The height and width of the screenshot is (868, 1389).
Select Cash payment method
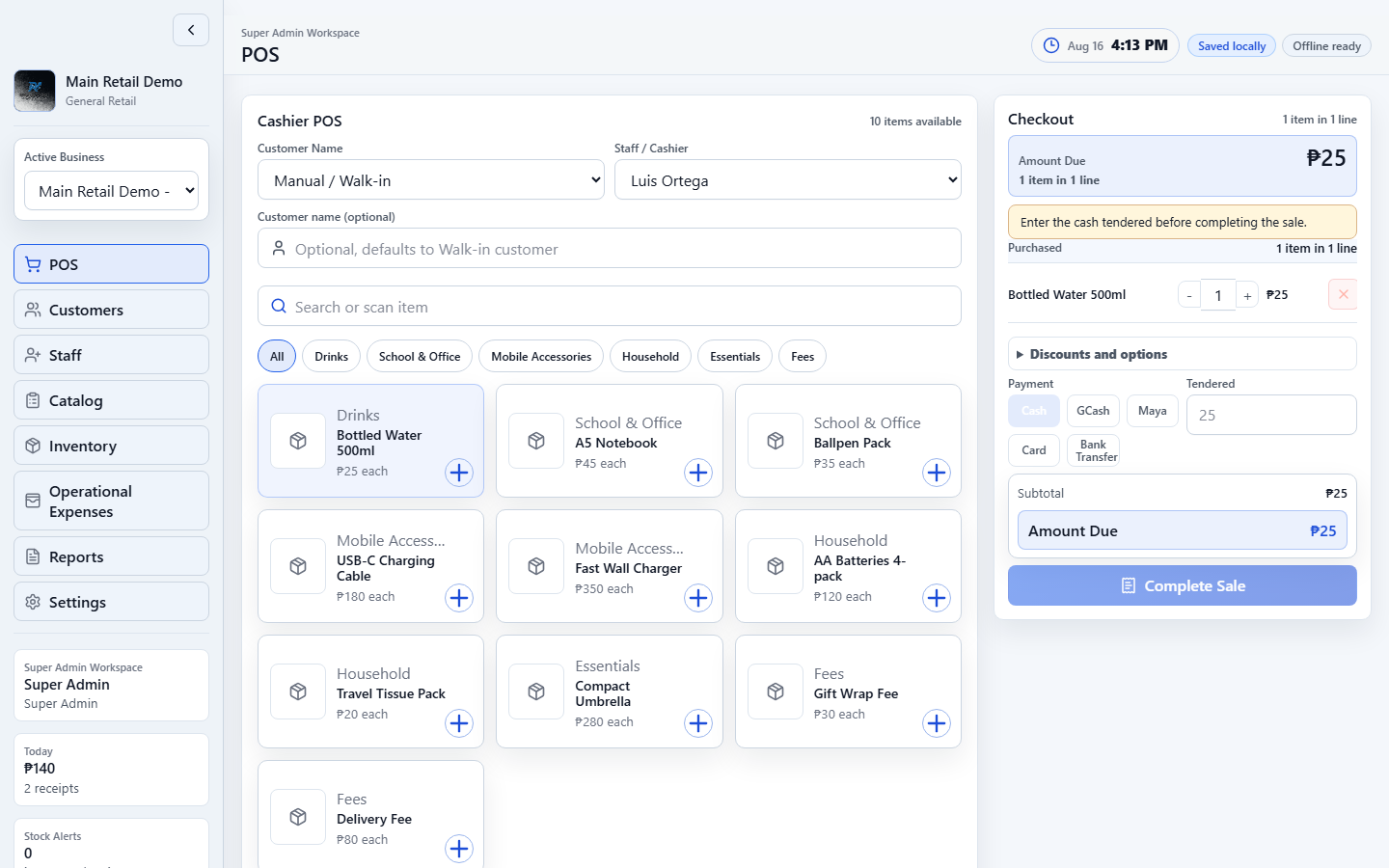coord(1034,411)
